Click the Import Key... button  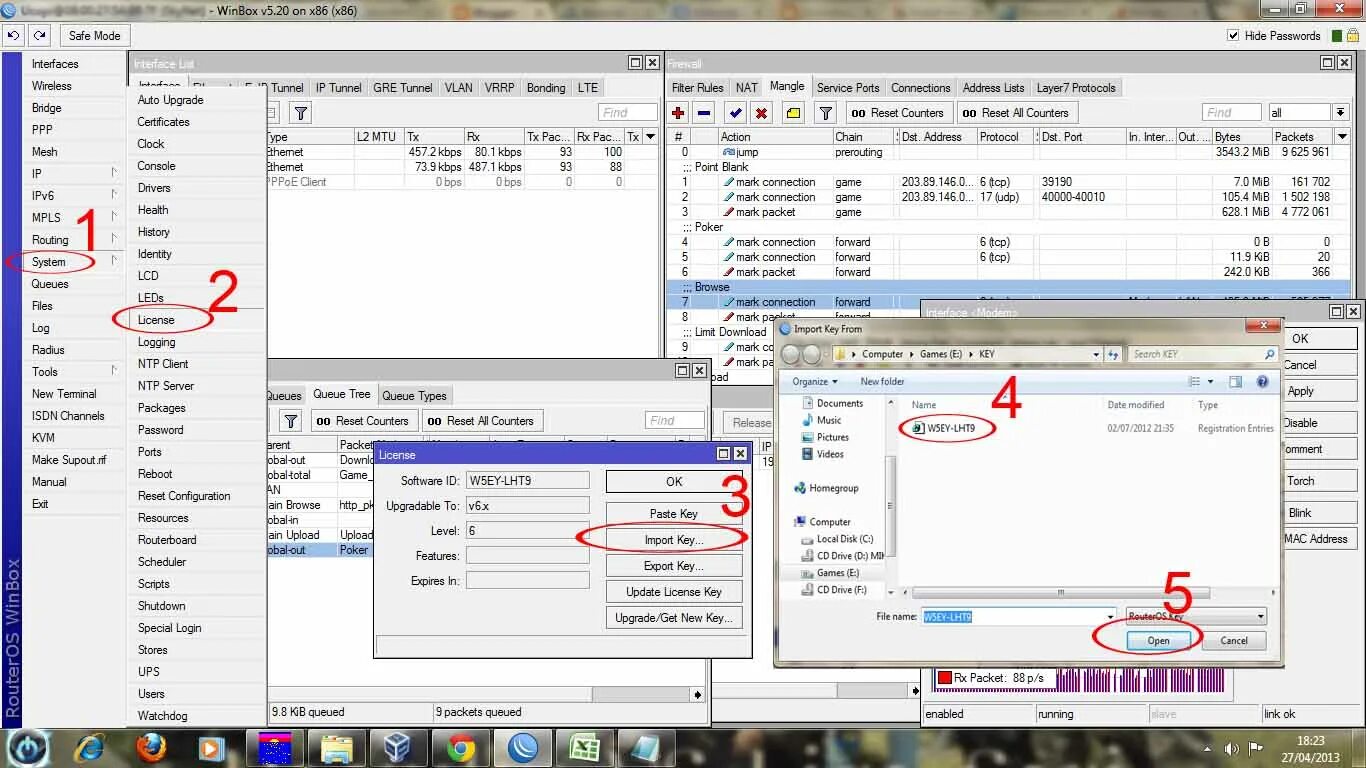pos(674,540)
